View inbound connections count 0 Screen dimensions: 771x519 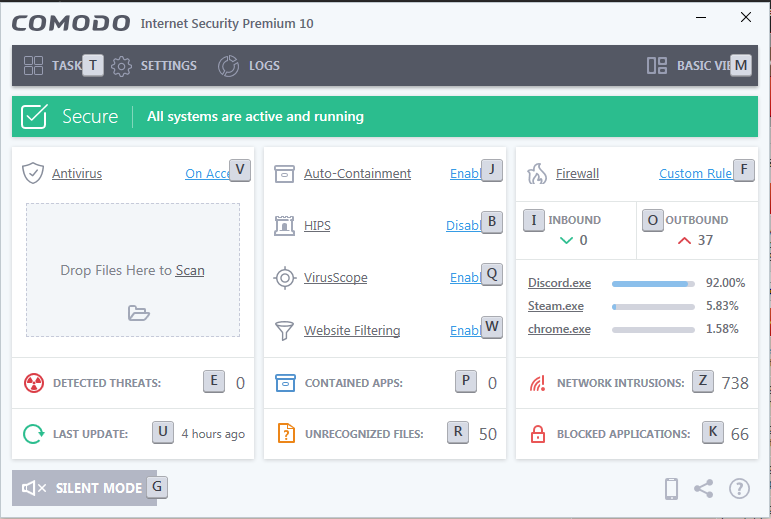point(583,240)
